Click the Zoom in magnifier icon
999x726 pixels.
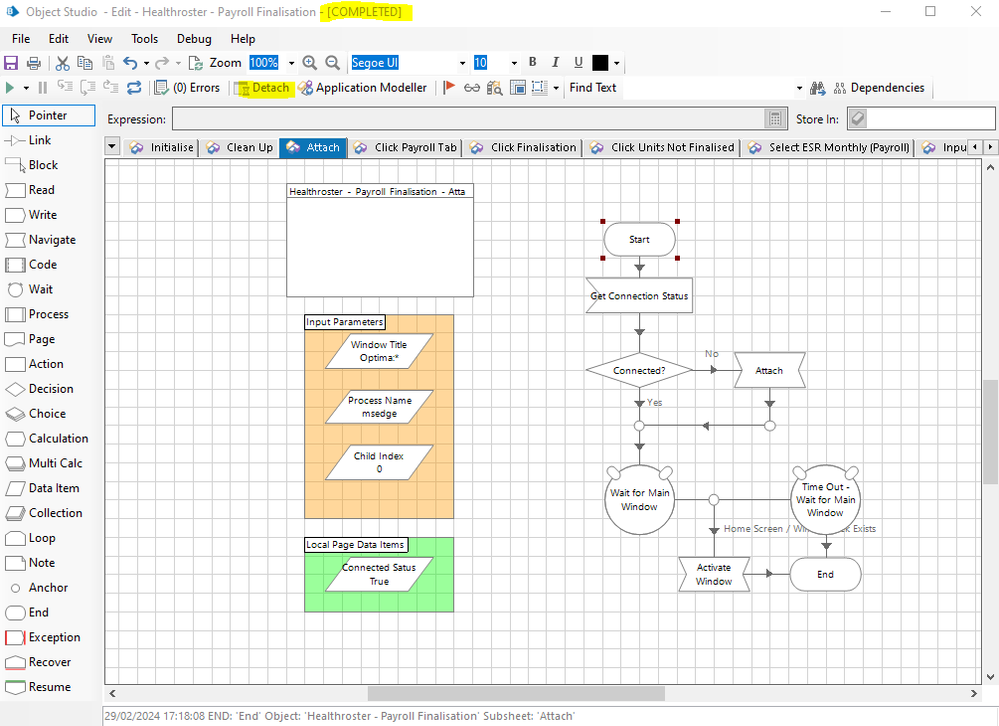click(310, 63)
